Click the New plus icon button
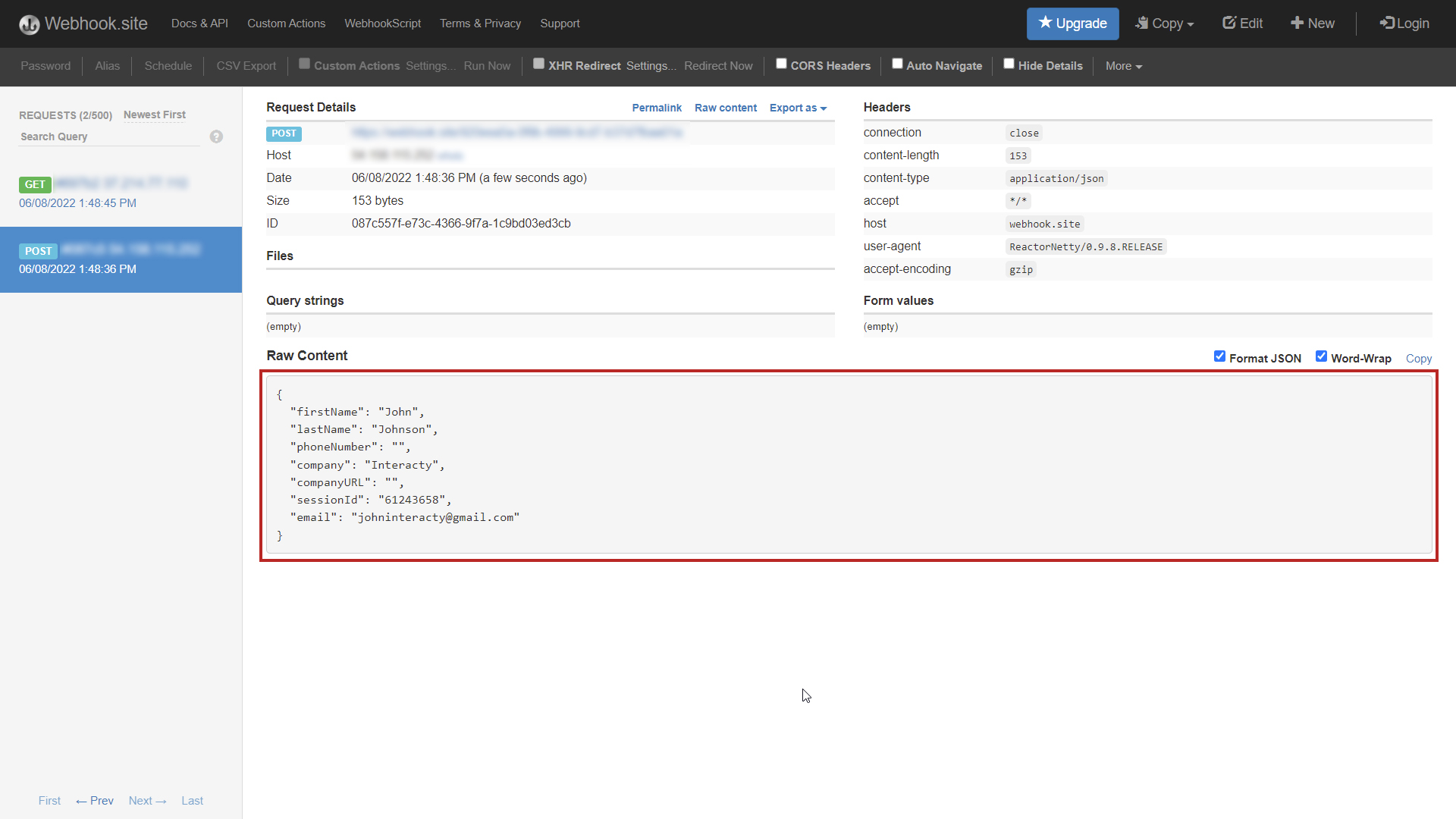 tap(1312, 23)
